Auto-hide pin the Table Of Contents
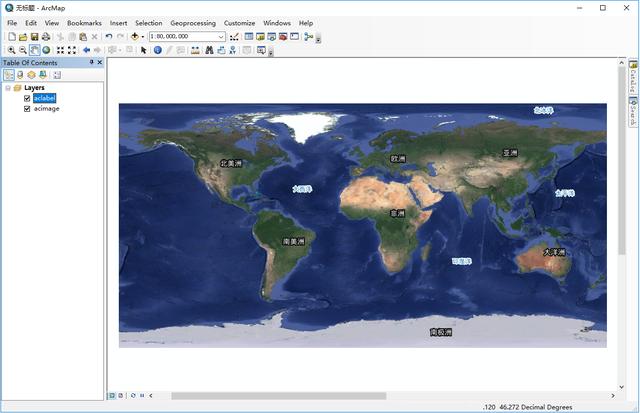Screen dimensions: 640x413 pos(91,62)
